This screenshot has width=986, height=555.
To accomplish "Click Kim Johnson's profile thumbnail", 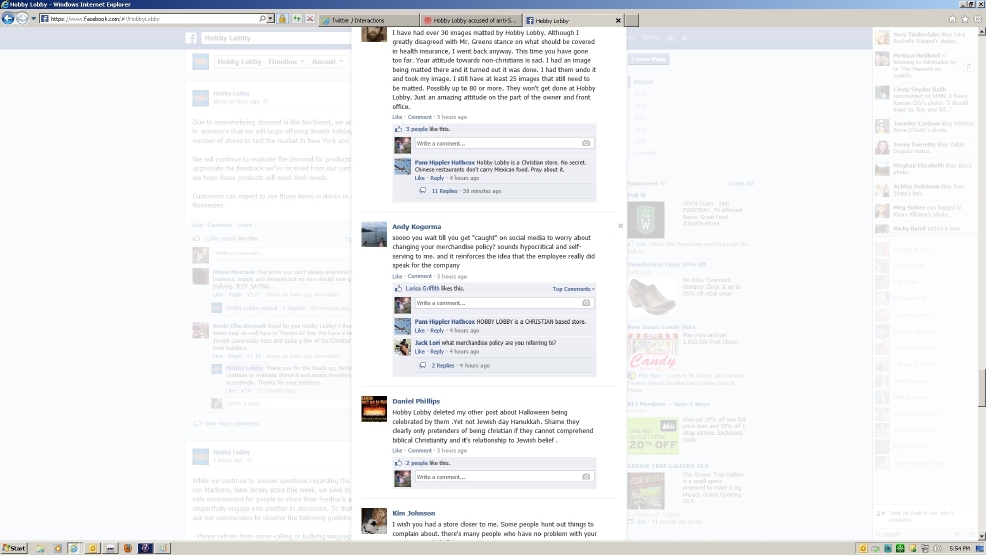I will tap(374, 520).
